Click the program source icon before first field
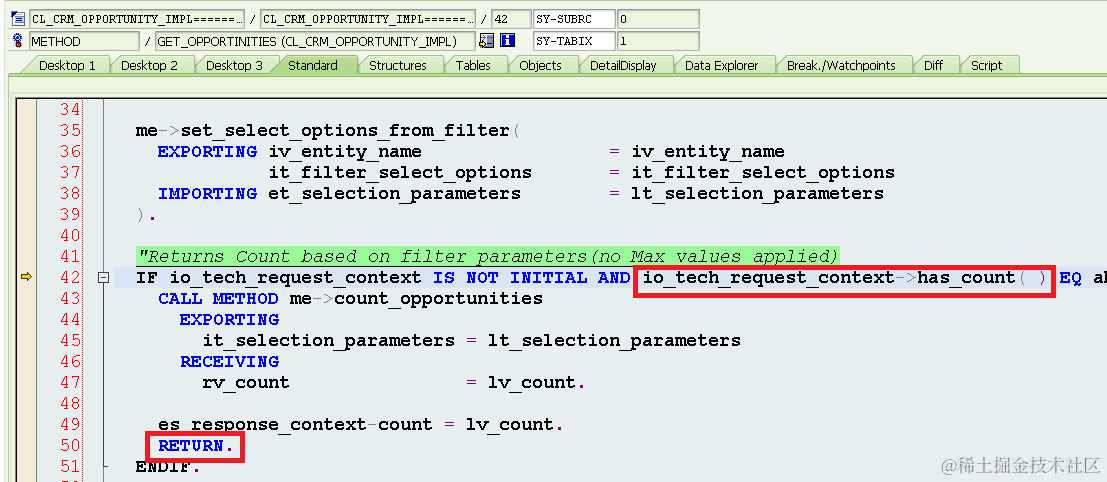Screen dimensions: 1107x482 point(18,19)
